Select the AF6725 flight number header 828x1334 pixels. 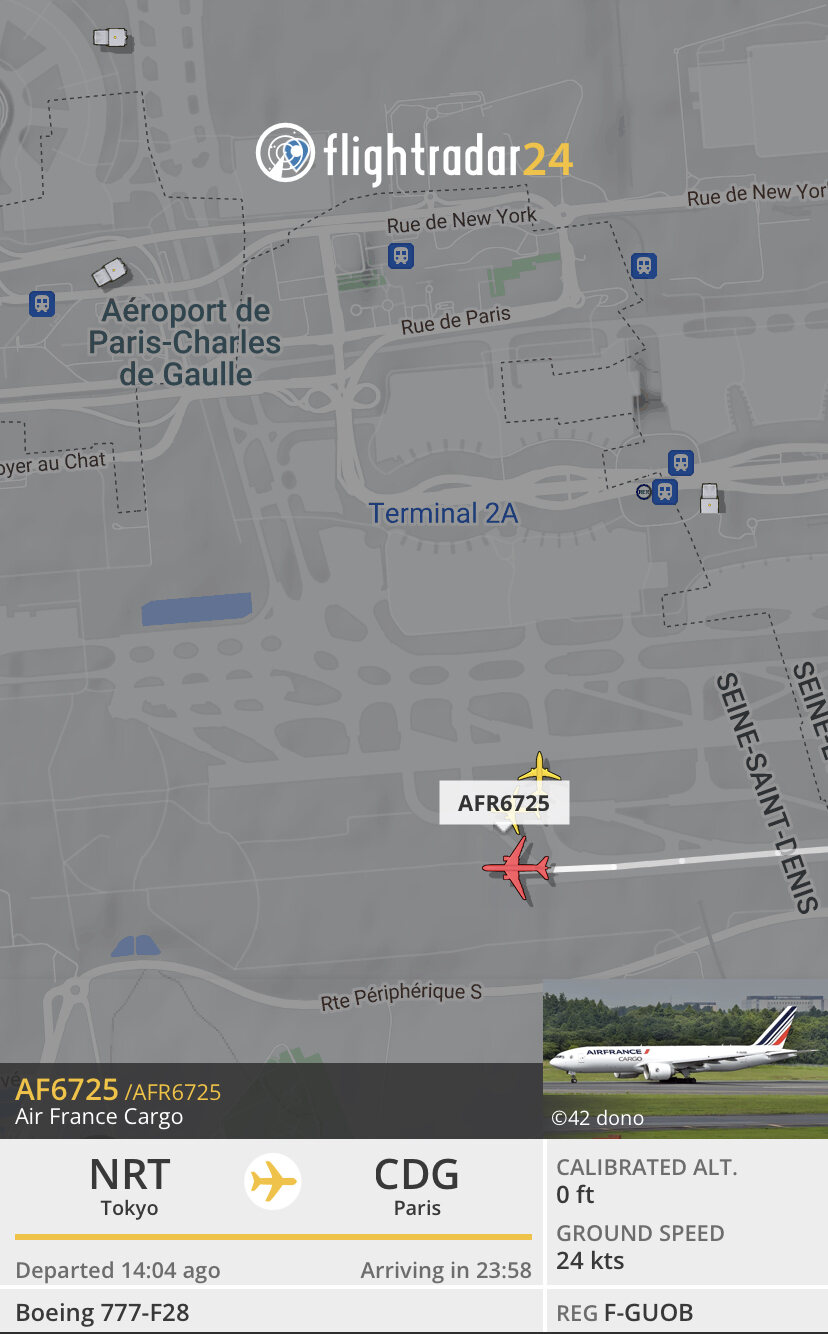click(x=67, y=1090)
